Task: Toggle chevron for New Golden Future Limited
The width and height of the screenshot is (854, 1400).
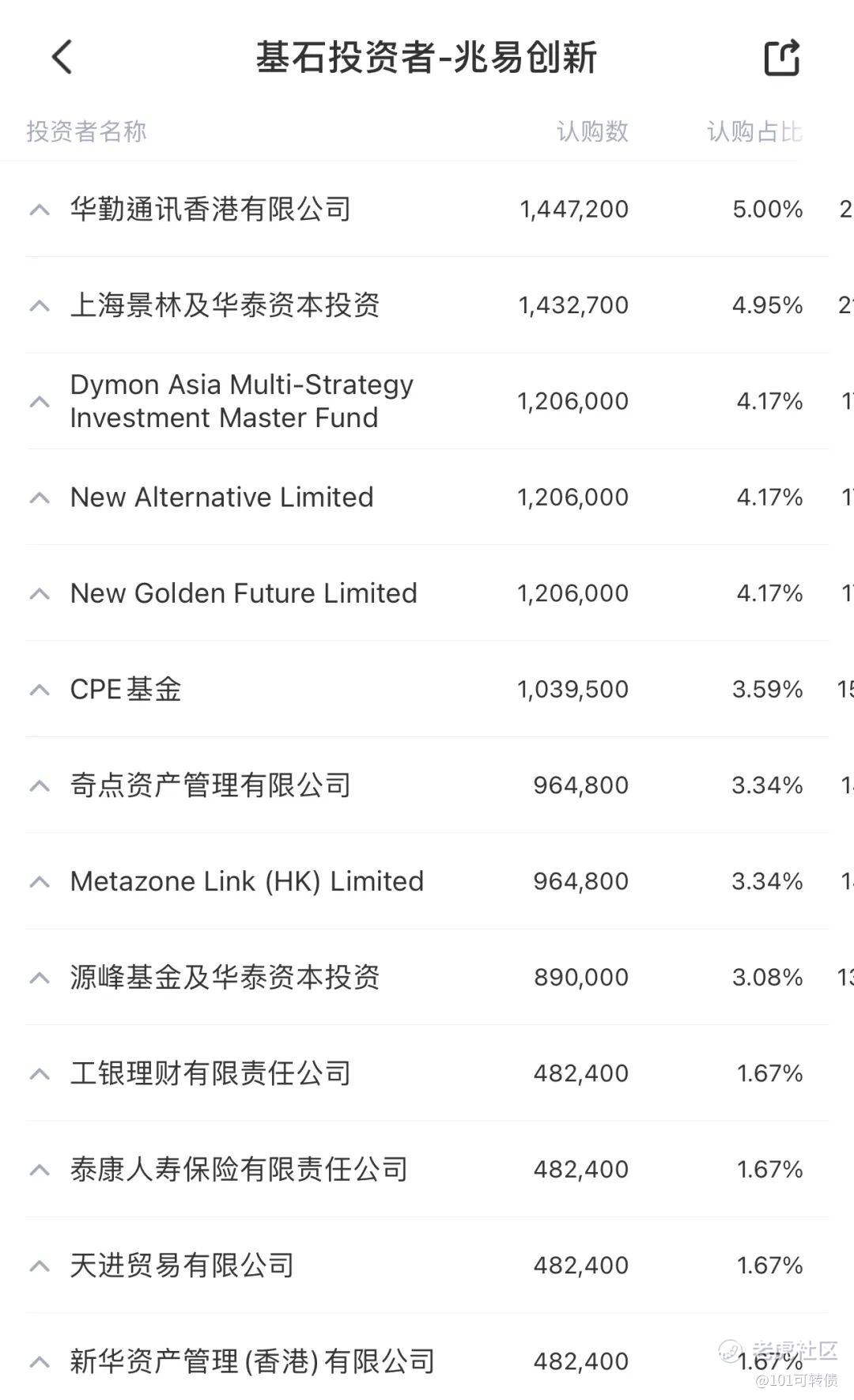Action: click(40, 594)
